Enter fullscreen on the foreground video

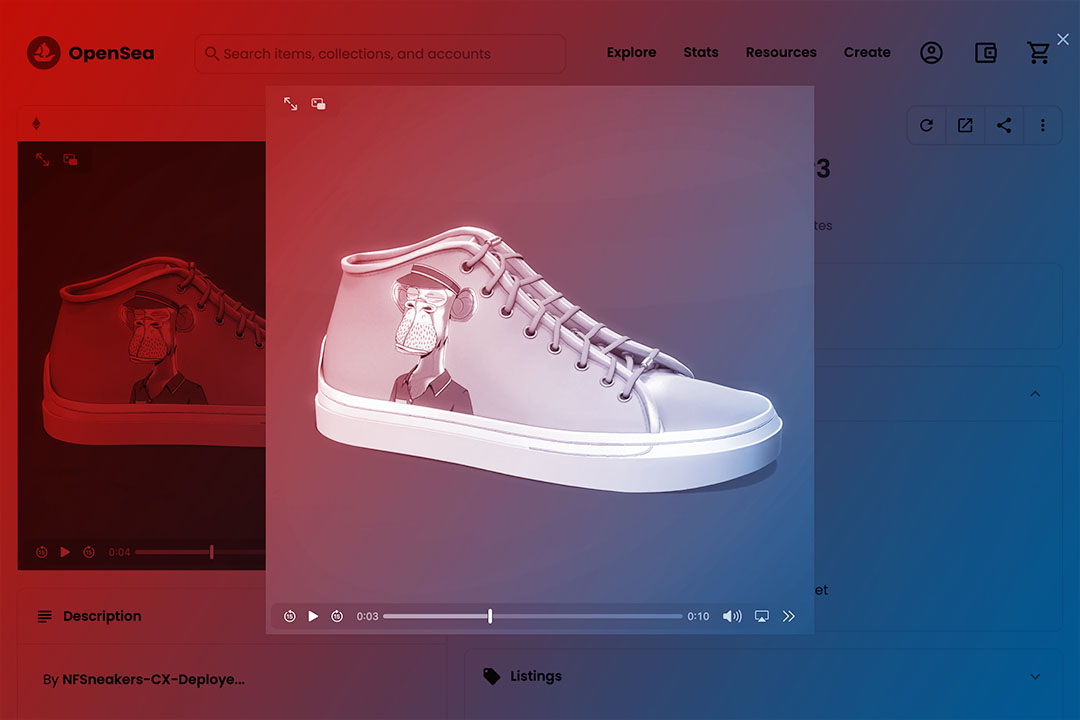(290, 103)
